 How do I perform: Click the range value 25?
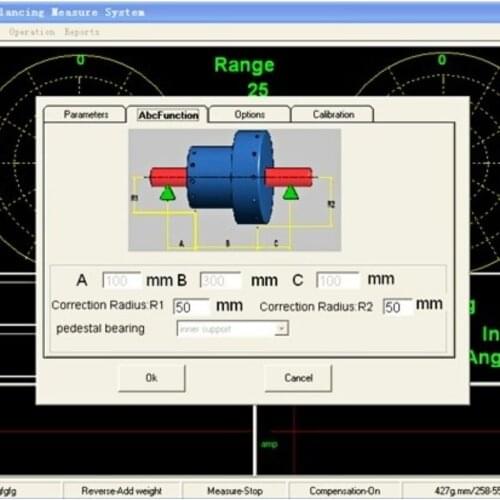(x=258, y=89)
